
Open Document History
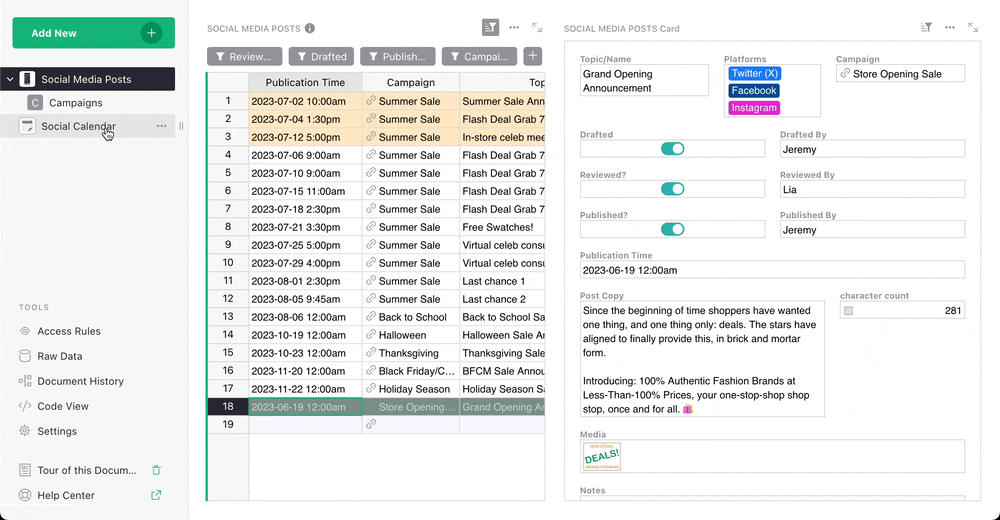click(x=80, y=381)
